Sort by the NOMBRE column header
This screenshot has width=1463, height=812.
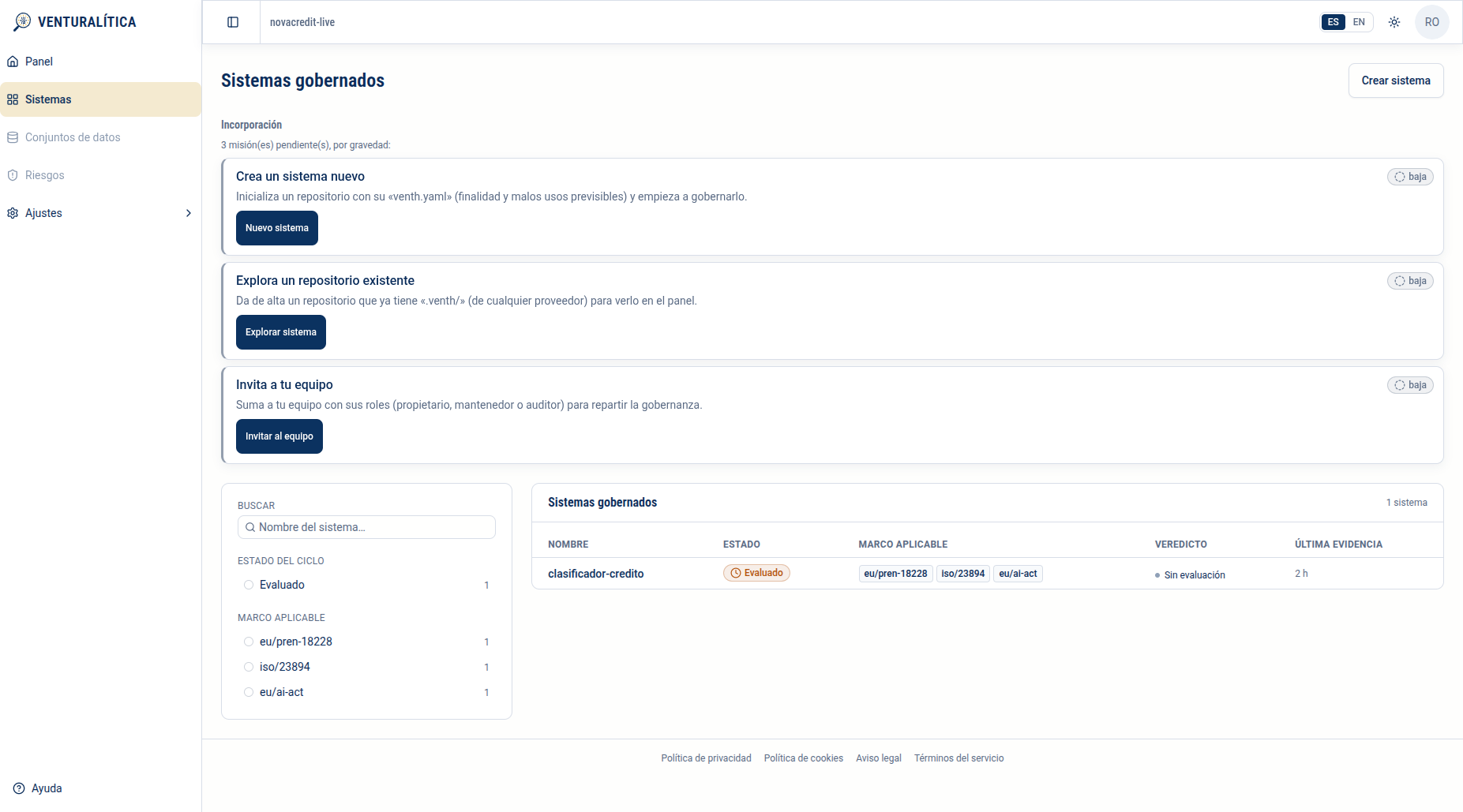568,544
